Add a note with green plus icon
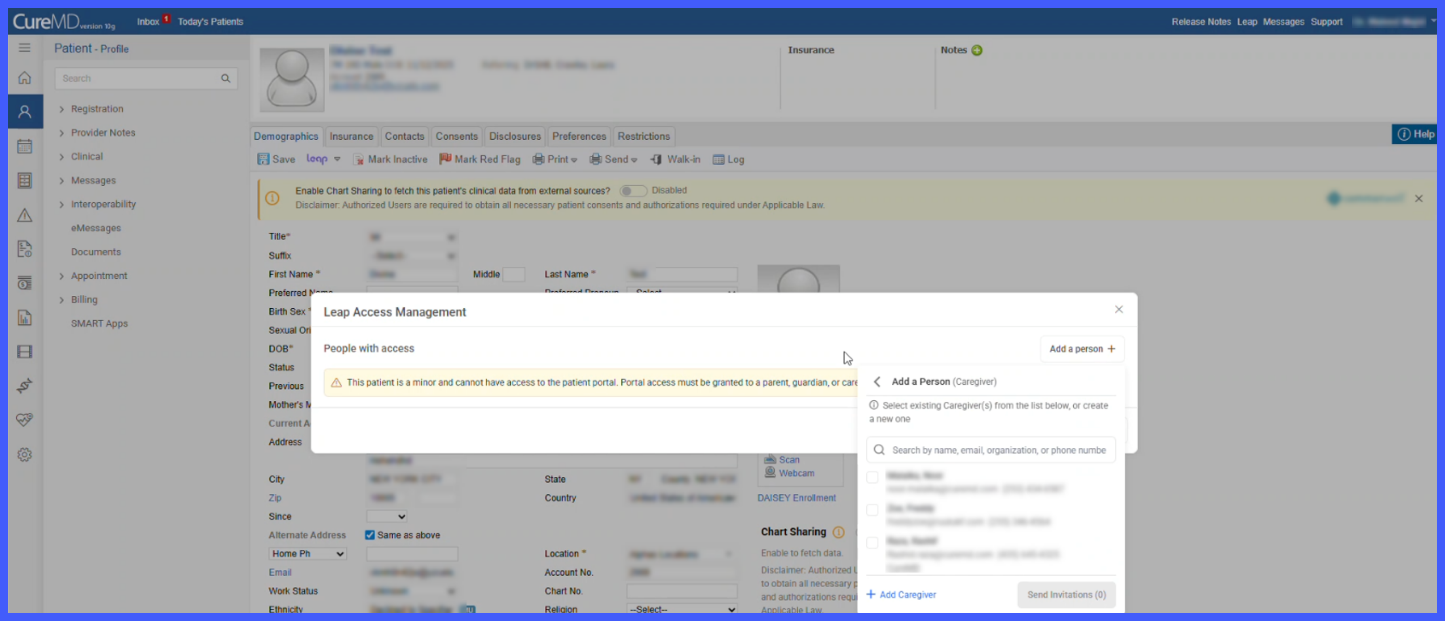Viewport: 1445px width, 621px height. click(977, 50)
